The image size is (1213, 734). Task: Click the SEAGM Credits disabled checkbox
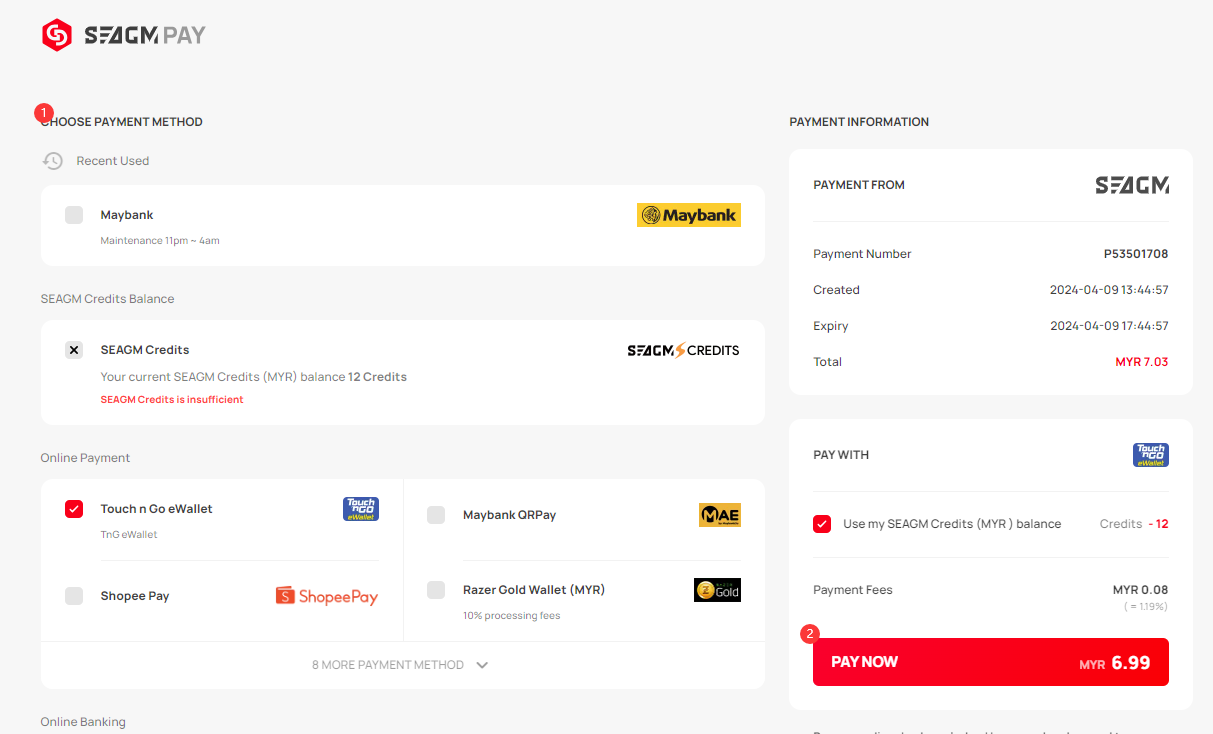[x=74, y=350]
